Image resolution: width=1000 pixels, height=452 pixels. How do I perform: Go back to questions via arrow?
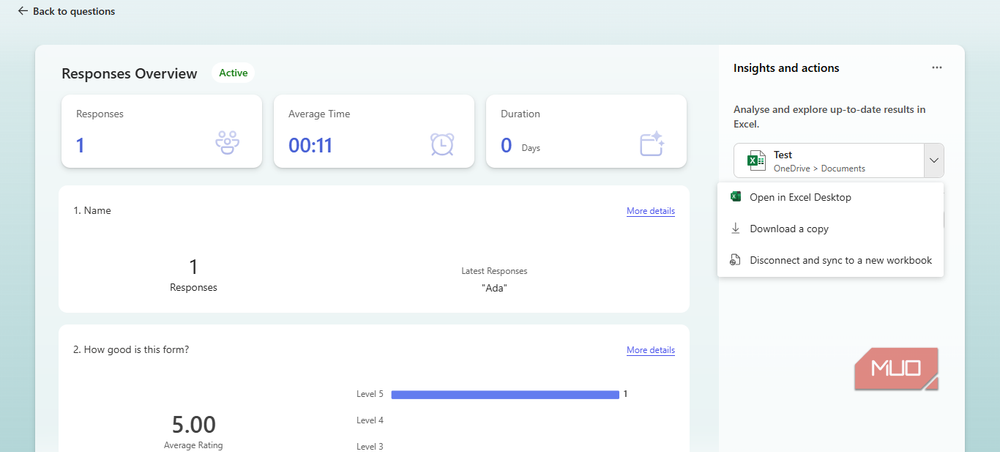point(23,11)
